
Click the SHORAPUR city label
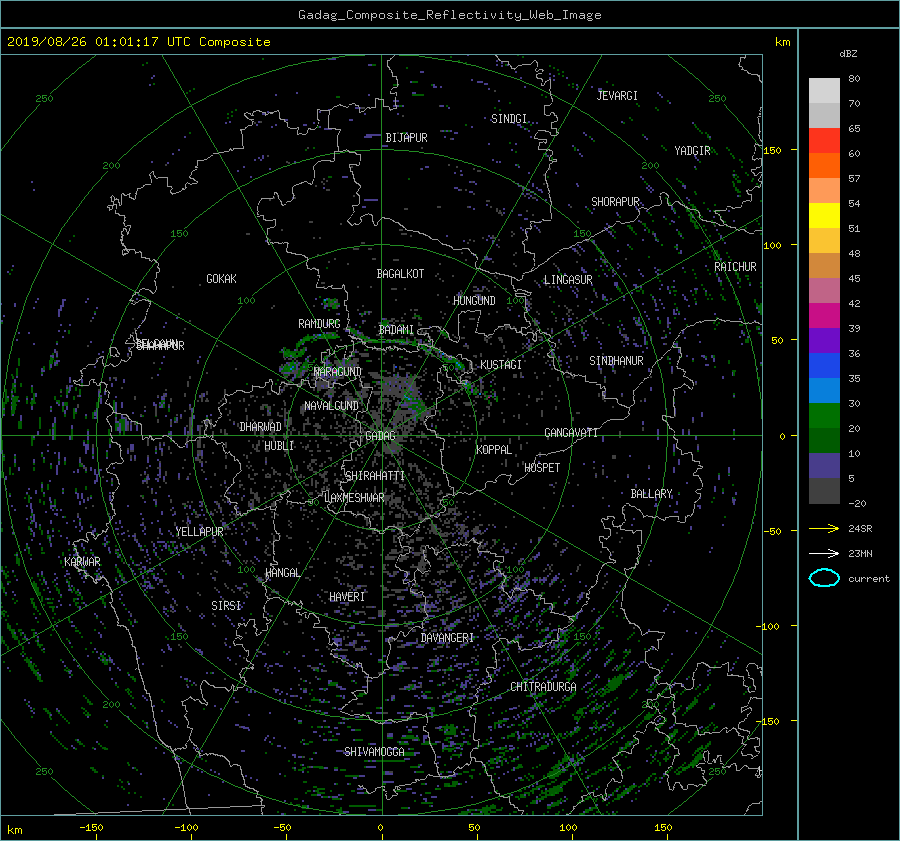tap(615, 202)
